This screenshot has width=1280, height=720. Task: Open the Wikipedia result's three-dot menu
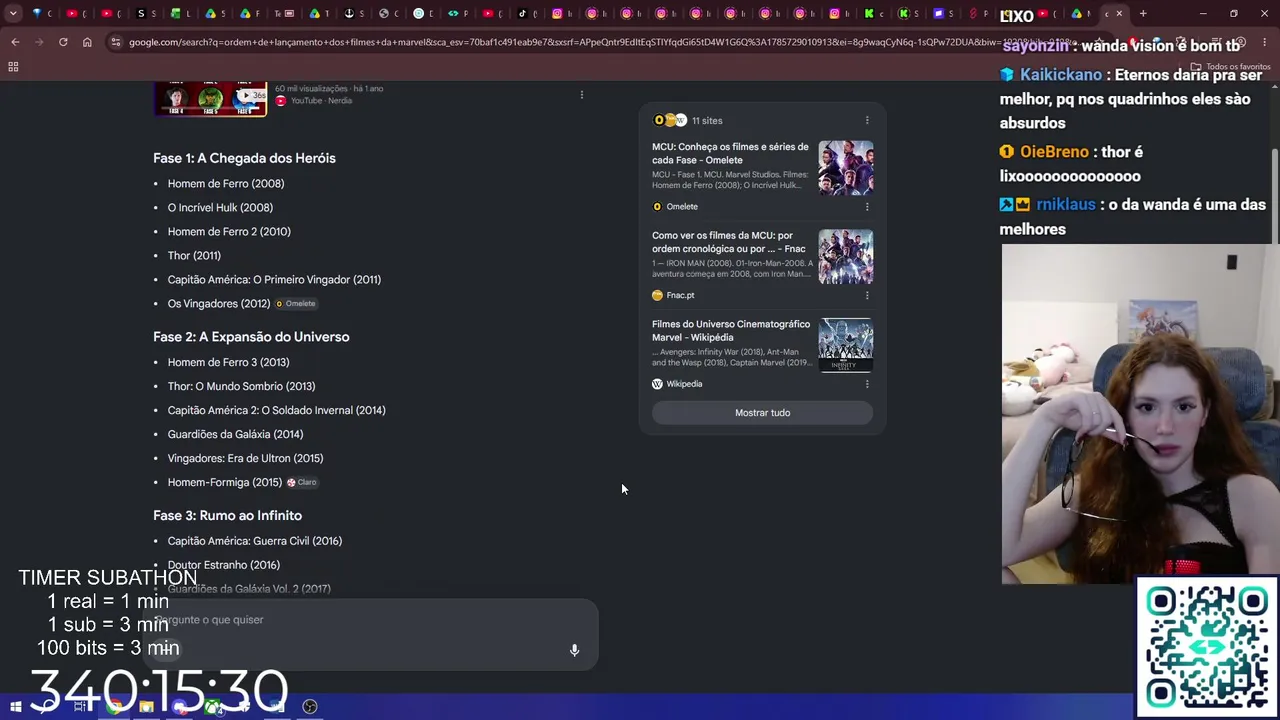coord(867,384)
